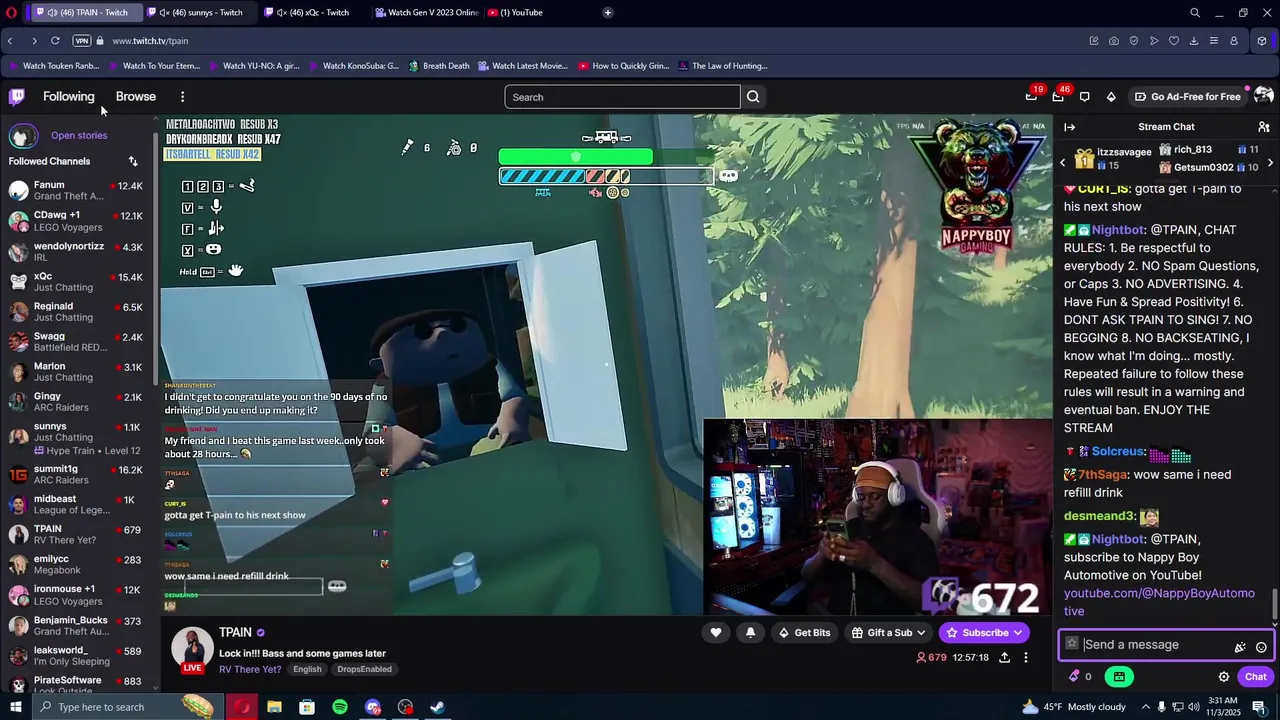Expand the Gift a Sub dropdown
This screenshot has height=720, width=1280.
[x=921, y=632]
